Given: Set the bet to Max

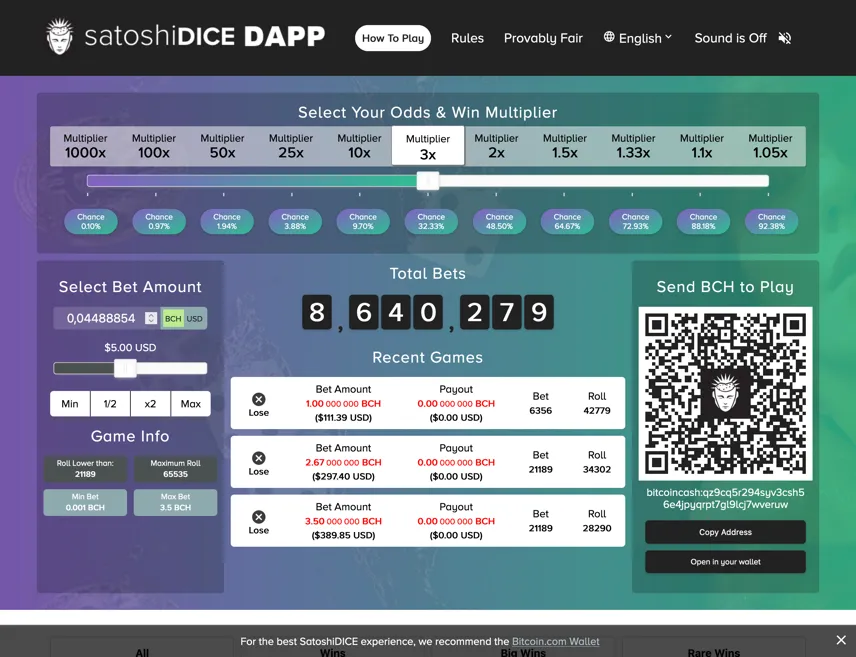Looking at the screenshot, I should 191,404.
